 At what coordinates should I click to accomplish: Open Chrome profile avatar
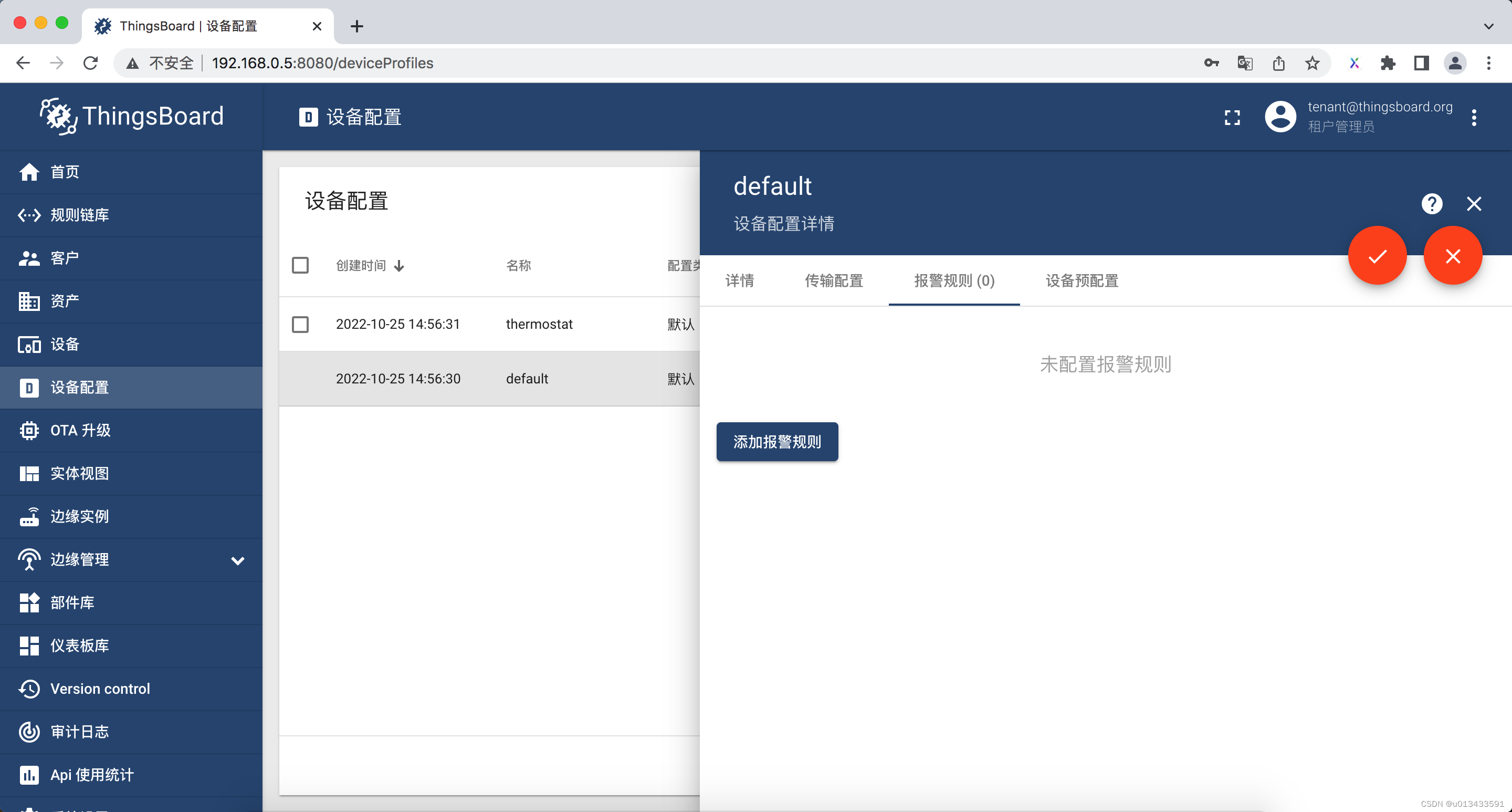(1455, 63)
